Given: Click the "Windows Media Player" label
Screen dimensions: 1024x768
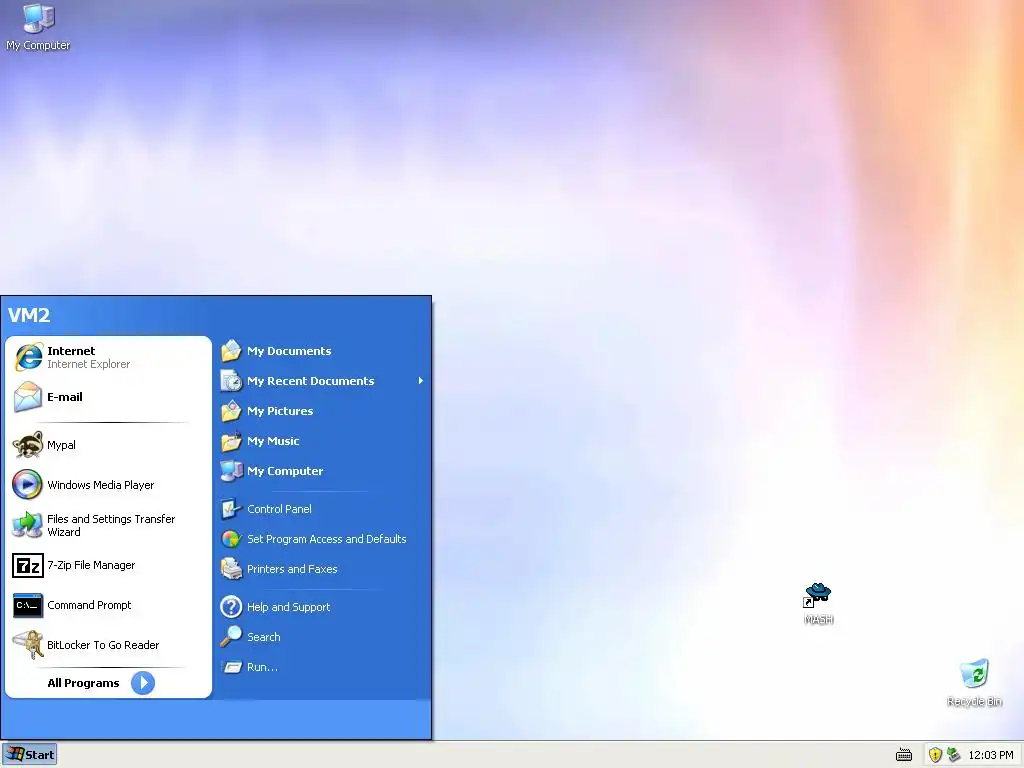Looking at the screenshot, I should click(101, 485).
